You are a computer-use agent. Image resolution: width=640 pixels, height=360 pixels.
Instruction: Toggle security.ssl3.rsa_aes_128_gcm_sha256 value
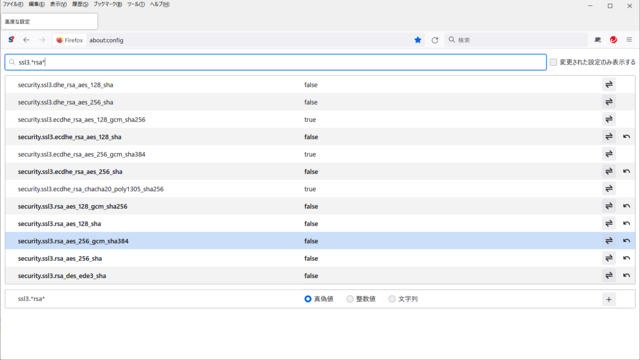[609, 206]
